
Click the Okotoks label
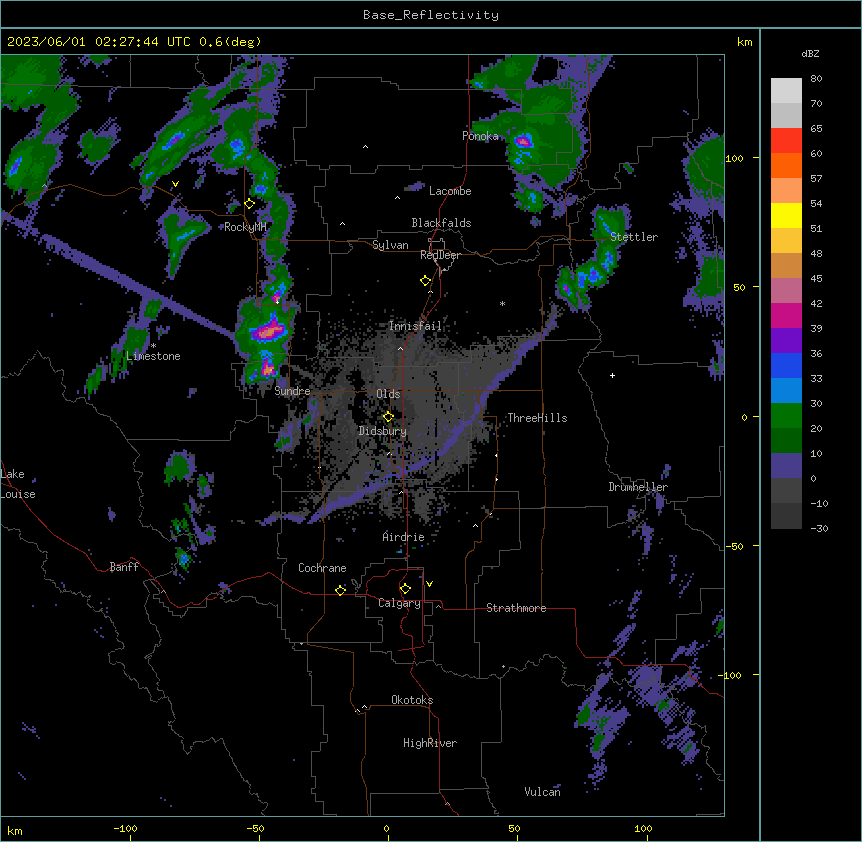coord(412,700)
